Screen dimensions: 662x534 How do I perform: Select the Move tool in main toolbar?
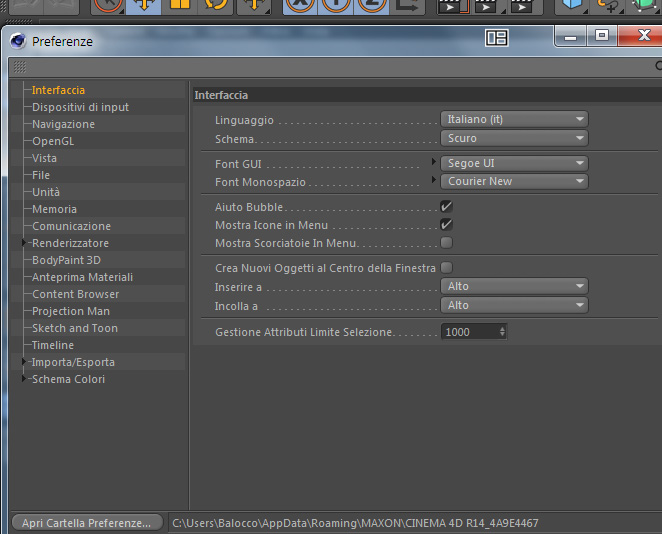144,6
